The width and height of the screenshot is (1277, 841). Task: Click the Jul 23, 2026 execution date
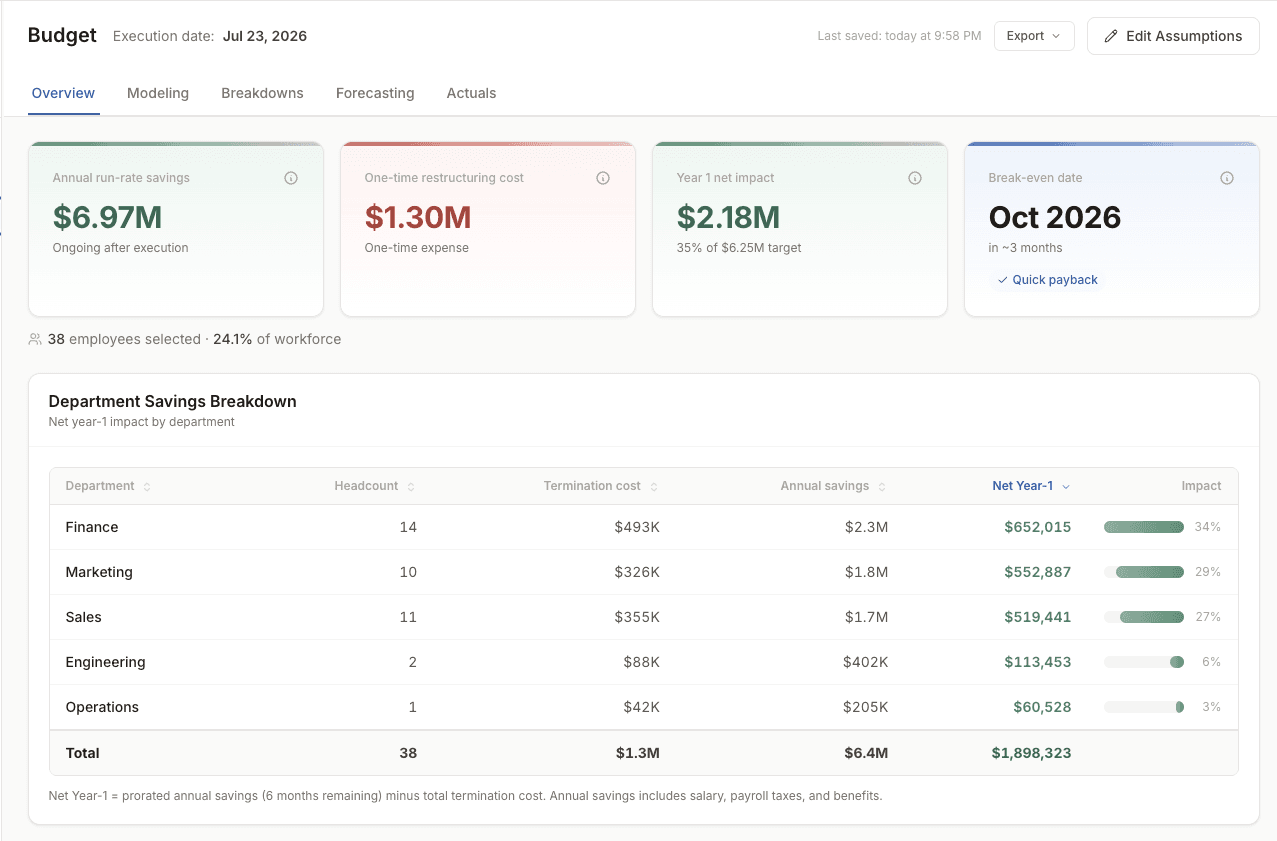pos(265,36)
